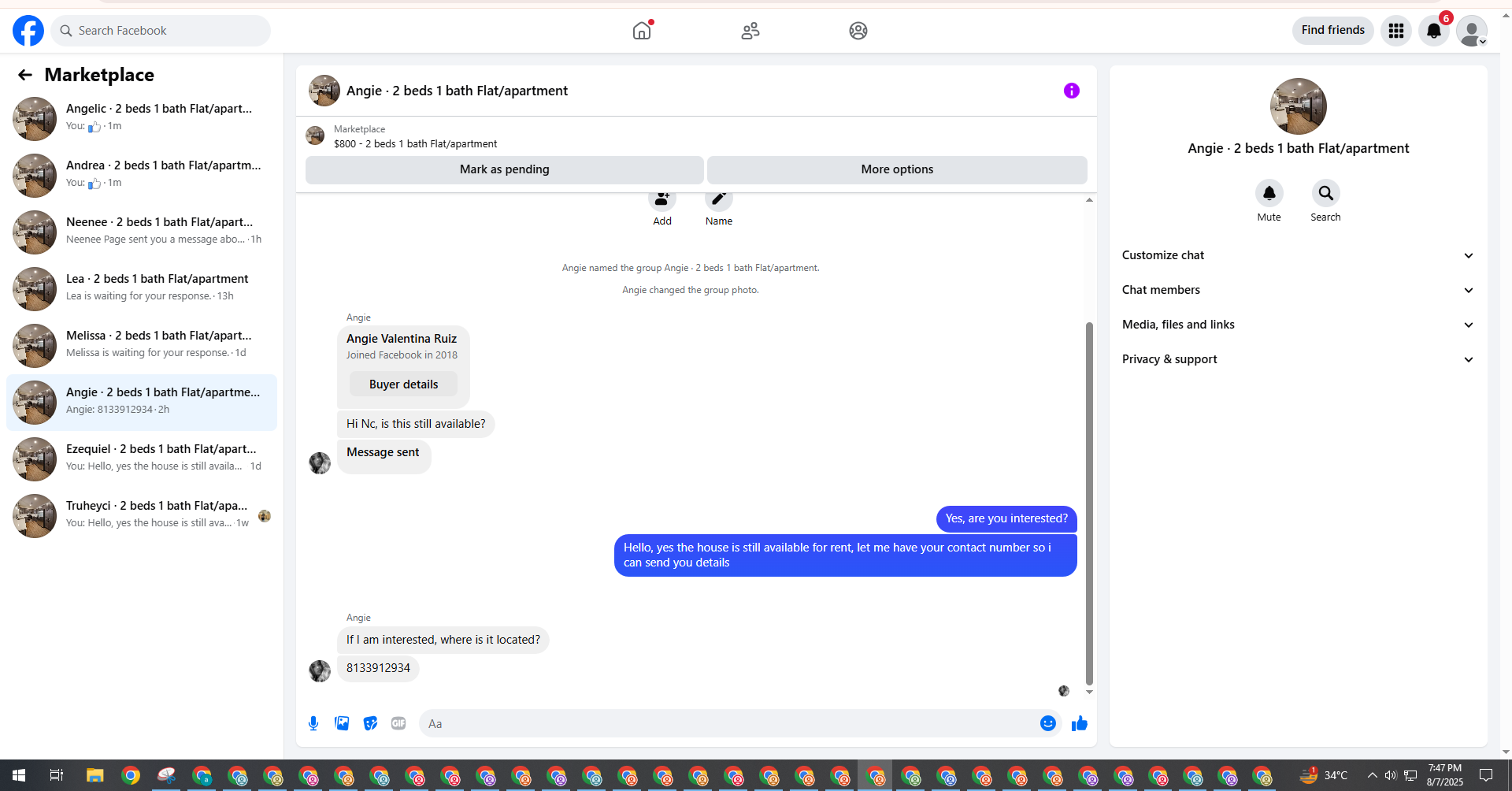This screenshot has width=1512, height=791.
Task: Click the group photo in details panel
Action: (1299, 106)
